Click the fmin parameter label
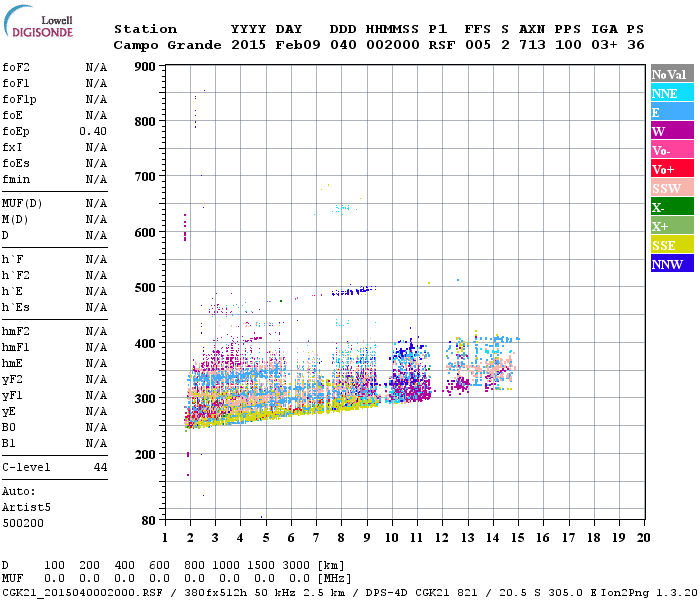The width and height of the screenshot is (700, 600). [16, 179]
